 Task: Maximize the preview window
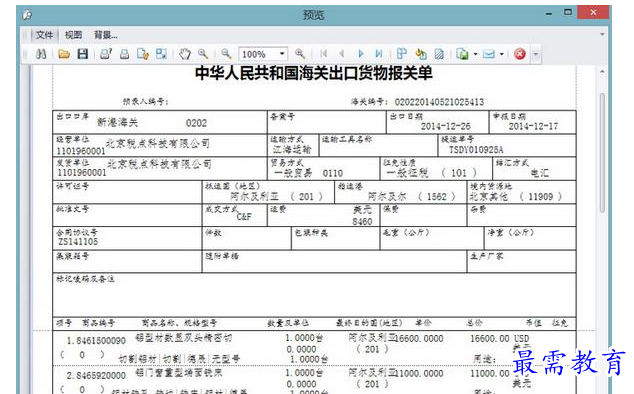click(x=568, y=12)
